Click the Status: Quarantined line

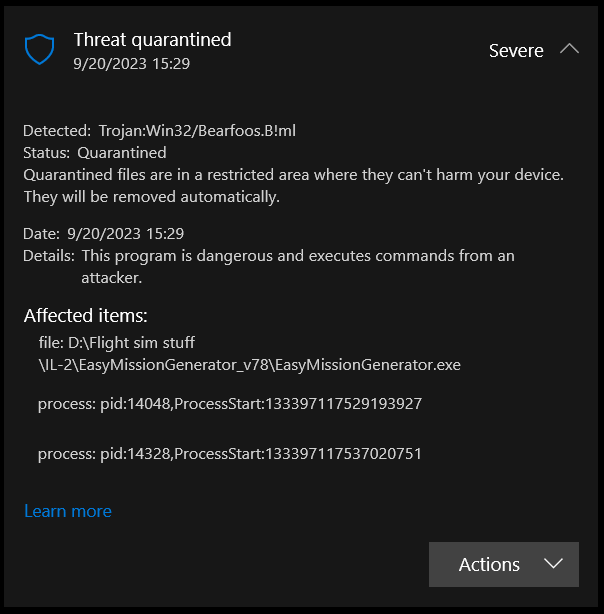click(95, 153)
